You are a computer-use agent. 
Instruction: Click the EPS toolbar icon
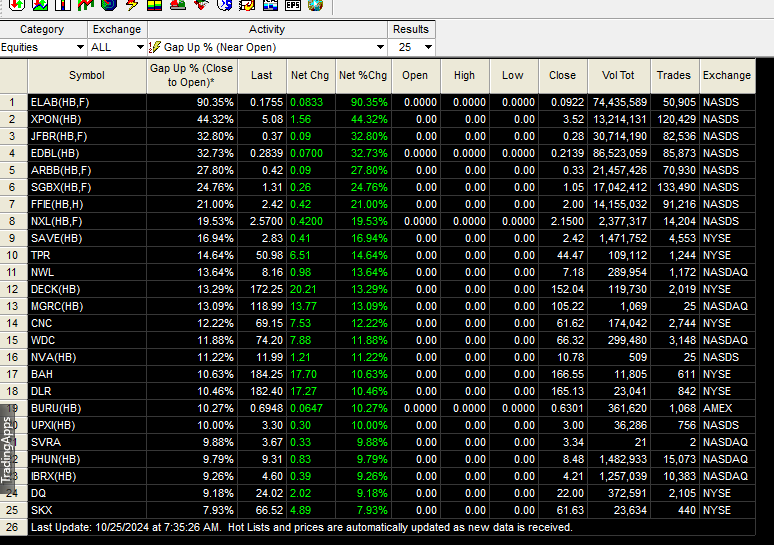pyautogui.click(x=293, y=5)
